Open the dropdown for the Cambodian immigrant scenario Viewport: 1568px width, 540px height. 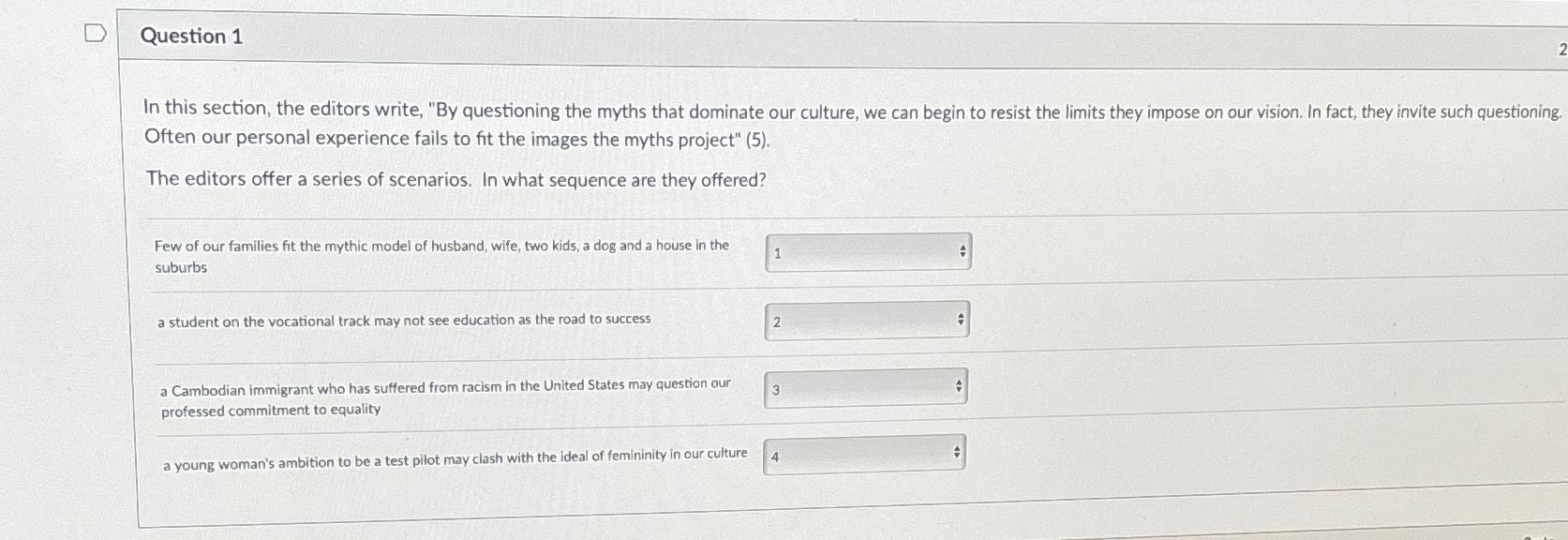click(x=867, y=386)
